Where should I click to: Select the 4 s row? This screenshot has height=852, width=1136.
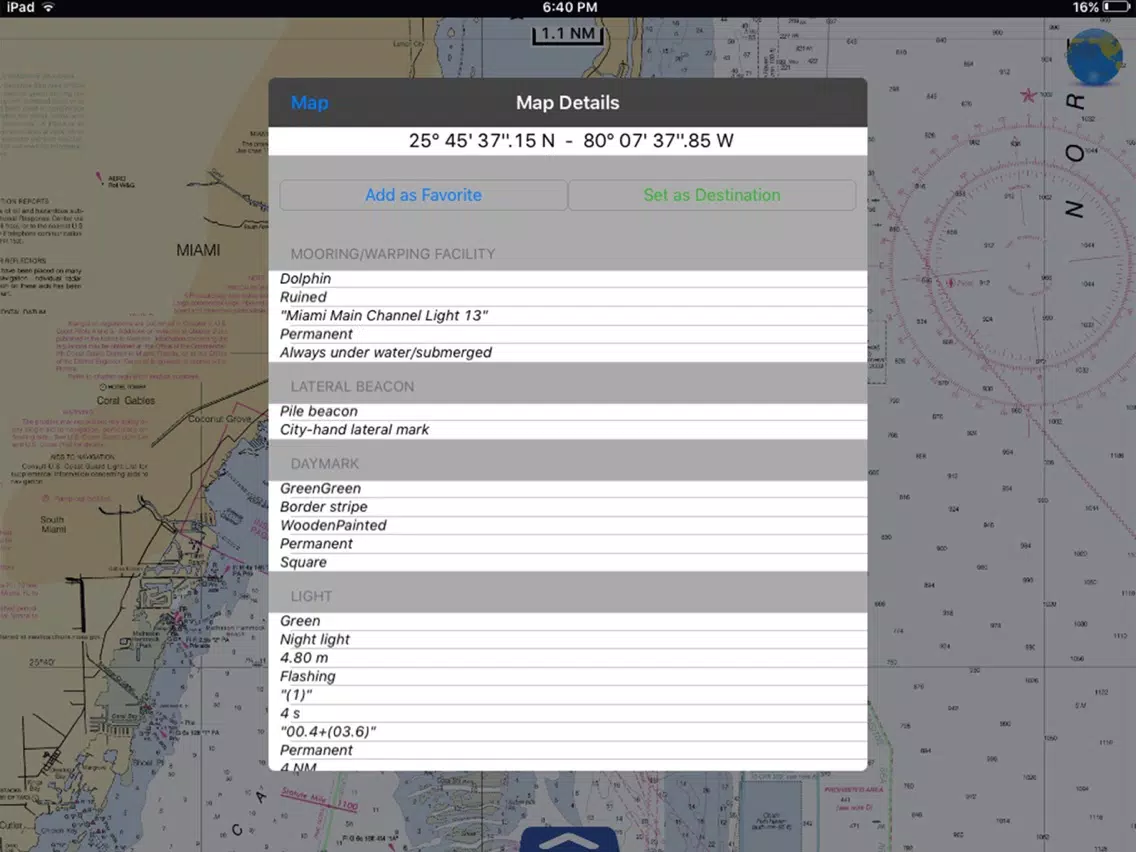[x=567, y=714]
